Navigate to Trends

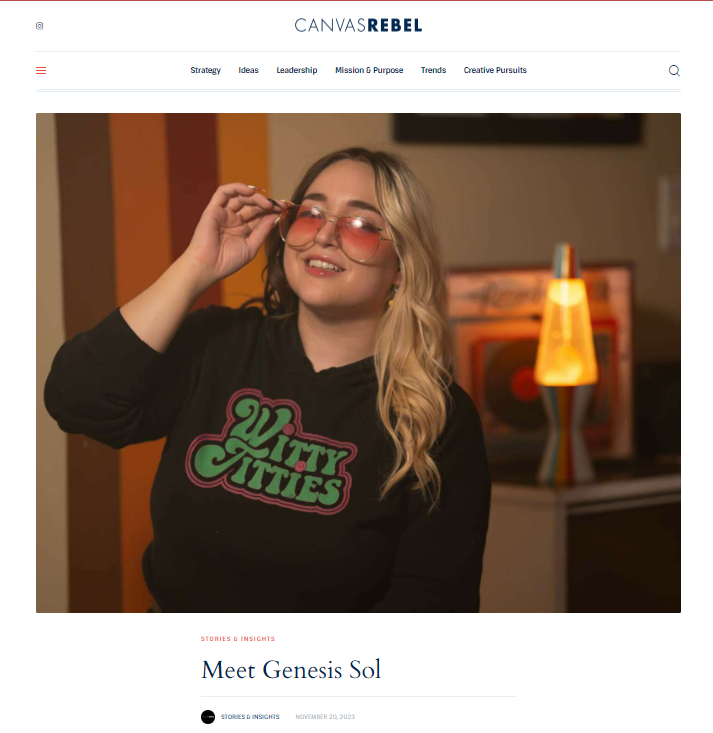[x=433, y=70]
